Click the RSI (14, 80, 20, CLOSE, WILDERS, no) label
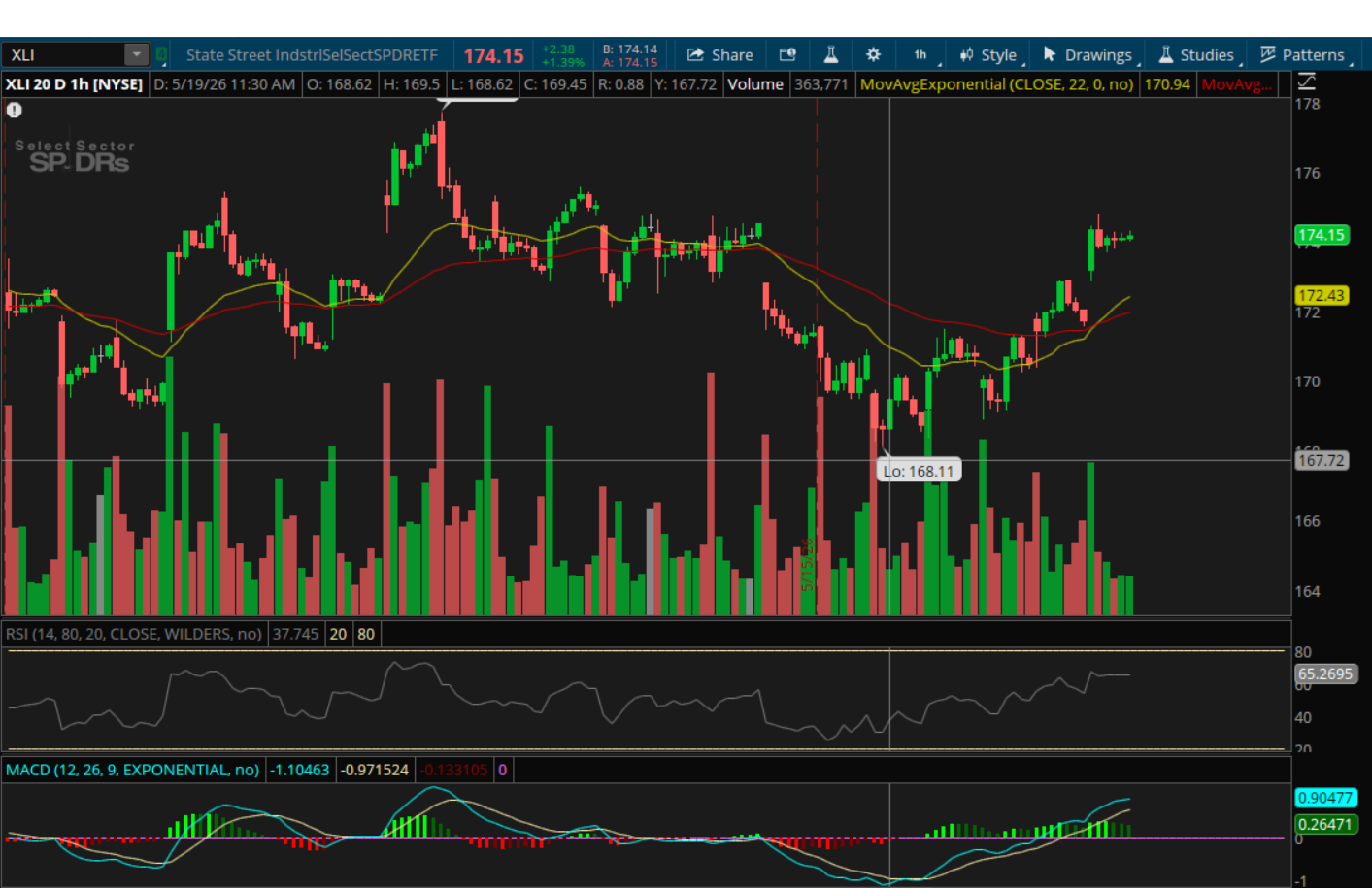The image size is (1372, 888). (x=134, y=634)
